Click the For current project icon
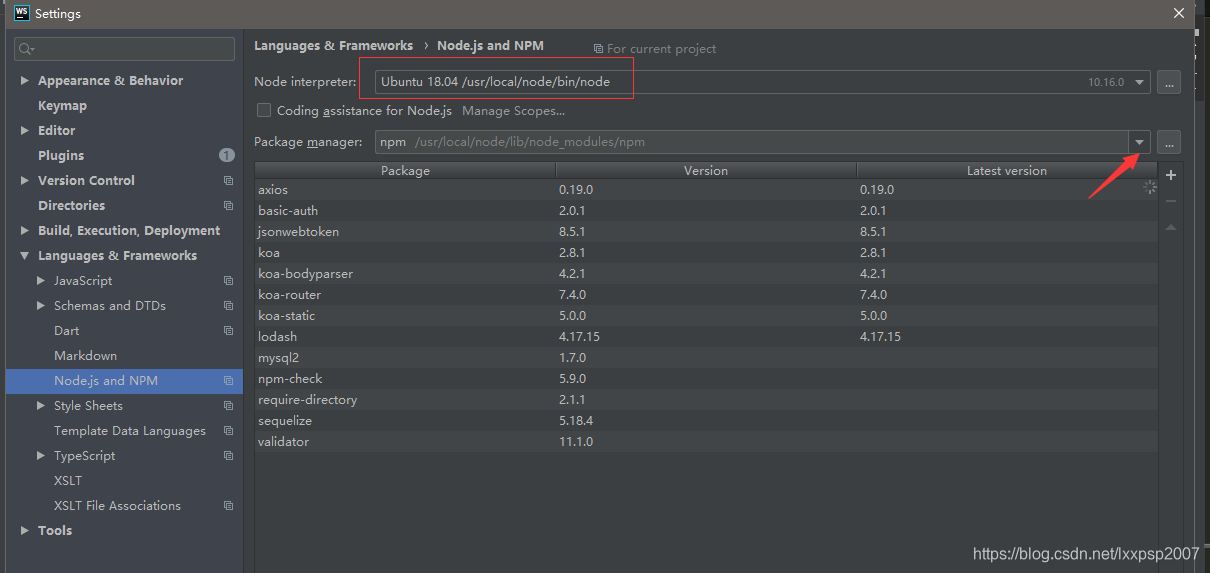The width and height of the screenshot is (1210, 573). (598, 49)
